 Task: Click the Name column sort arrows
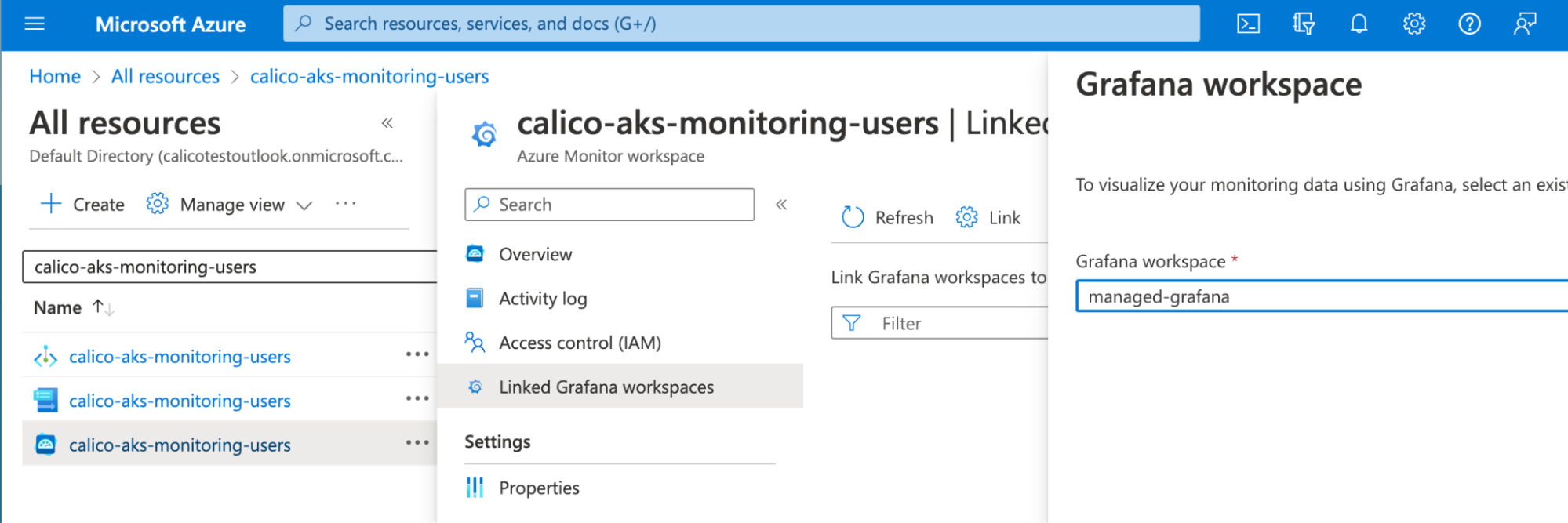coord(103,307)
